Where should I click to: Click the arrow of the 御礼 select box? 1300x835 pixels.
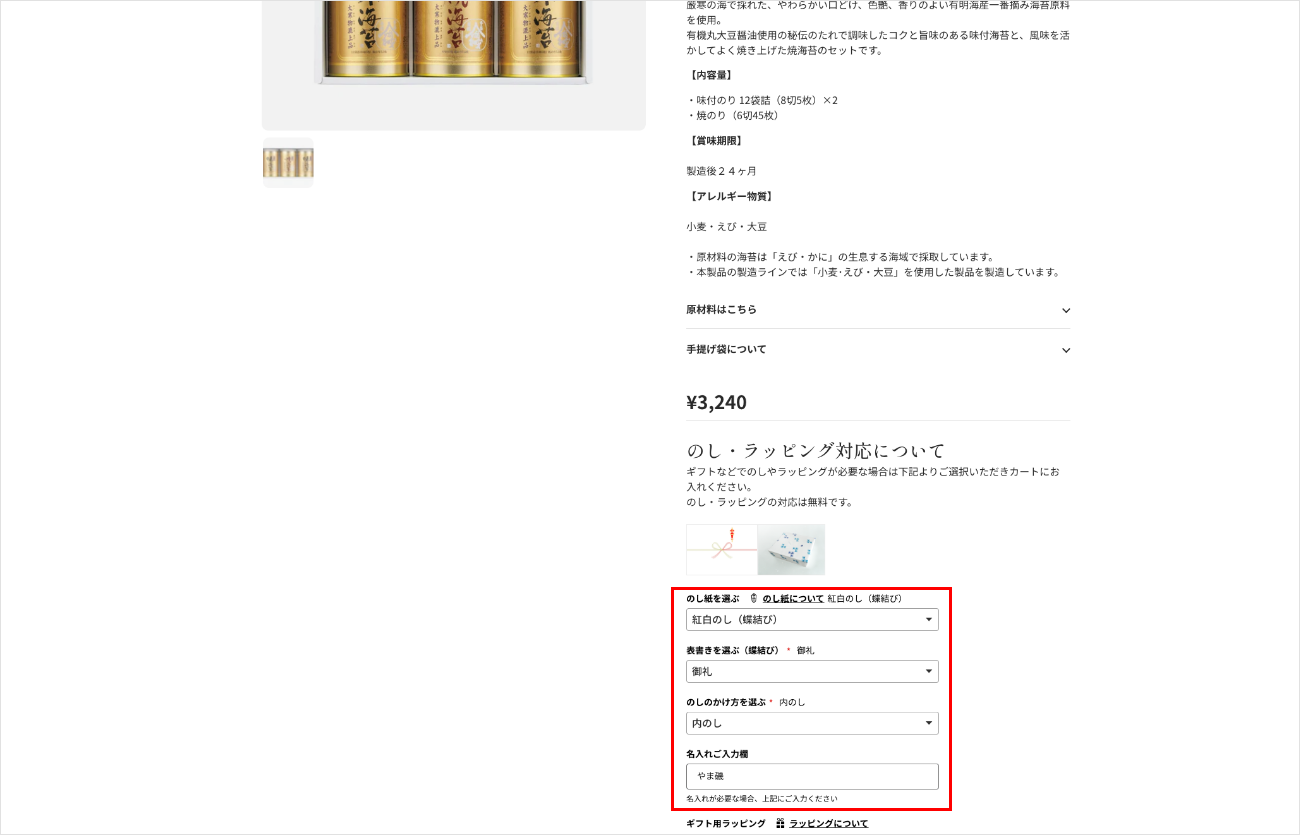928,672
